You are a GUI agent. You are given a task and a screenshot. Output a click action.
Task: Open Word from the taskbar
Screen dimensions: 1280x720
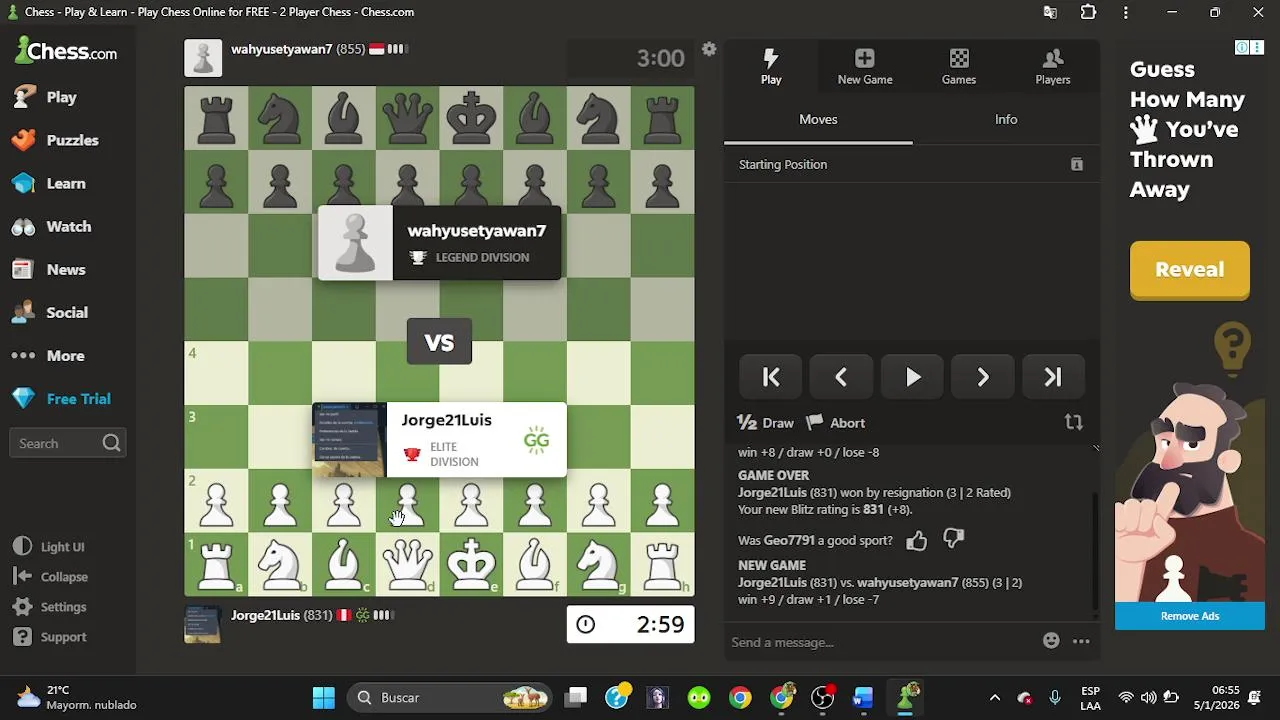click(x=863, y=697)
